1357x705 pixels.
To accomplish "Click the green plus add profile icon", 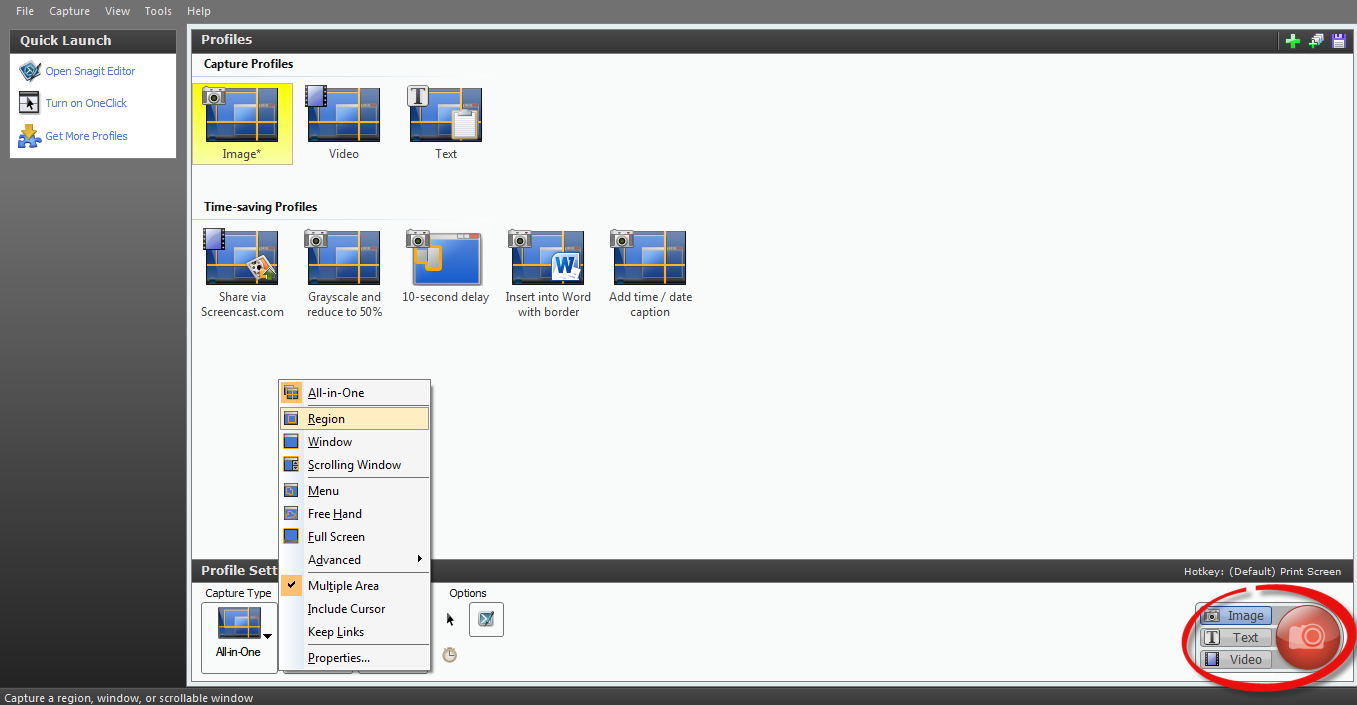I will 1293,41.
